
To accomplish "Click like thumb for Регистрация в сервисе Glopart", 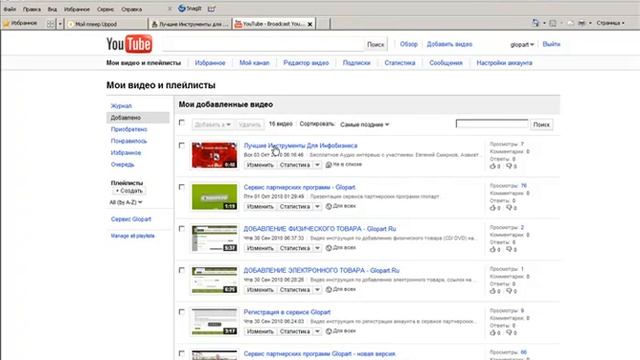I will coord(493,333).
